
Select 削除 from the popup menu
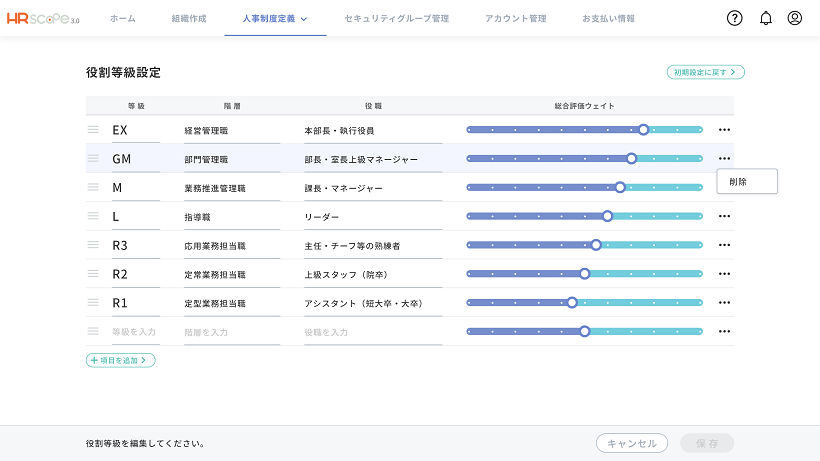coord(747,181)
